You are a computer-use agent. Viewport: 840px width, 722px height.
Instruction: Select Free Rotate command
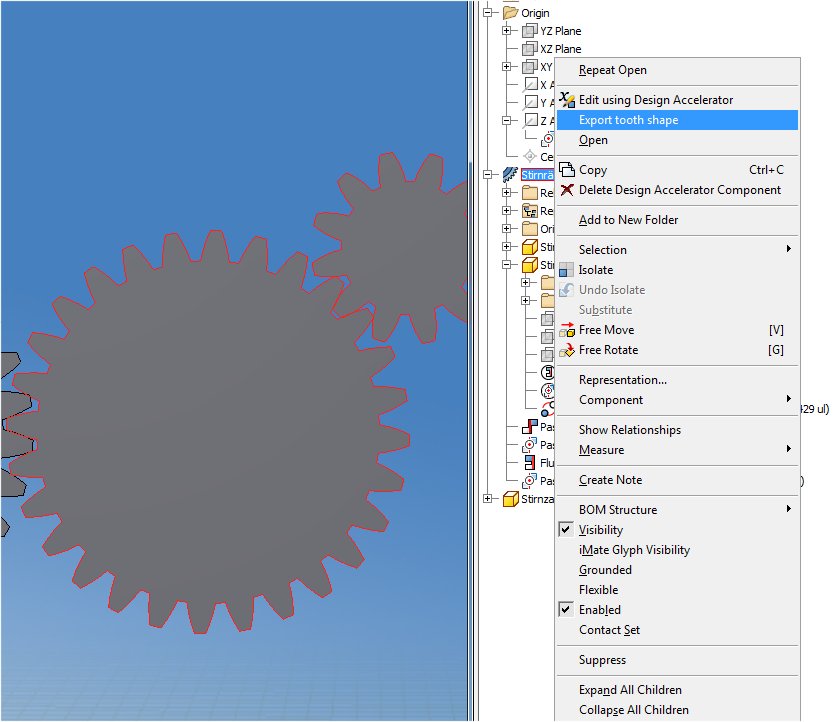pyautogui.click(x=677, y=350)
